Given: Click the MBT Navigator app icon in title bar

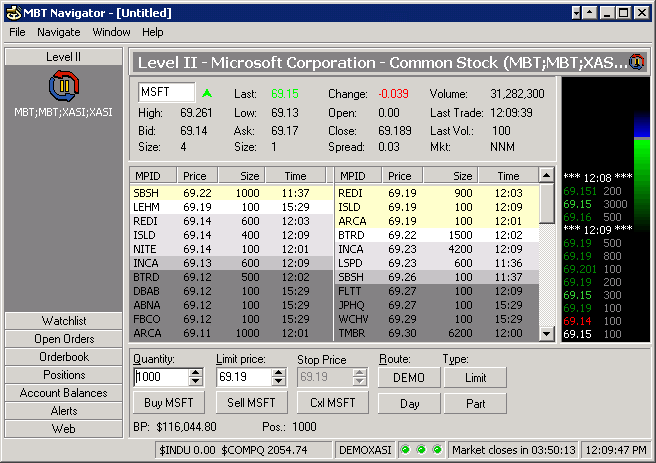Looking at the screenshot, I should (14, 13).
